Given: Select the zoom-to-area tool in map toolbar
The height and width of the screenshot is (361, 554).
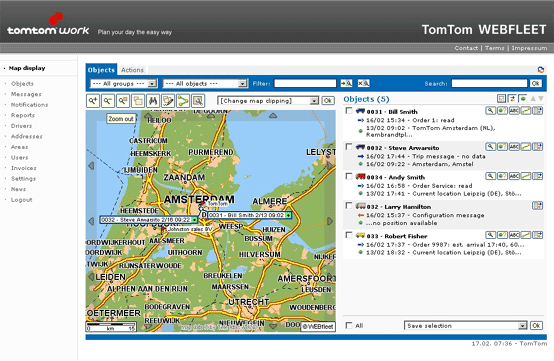Looking at the screenshot, I should click(x=123, y=101).
